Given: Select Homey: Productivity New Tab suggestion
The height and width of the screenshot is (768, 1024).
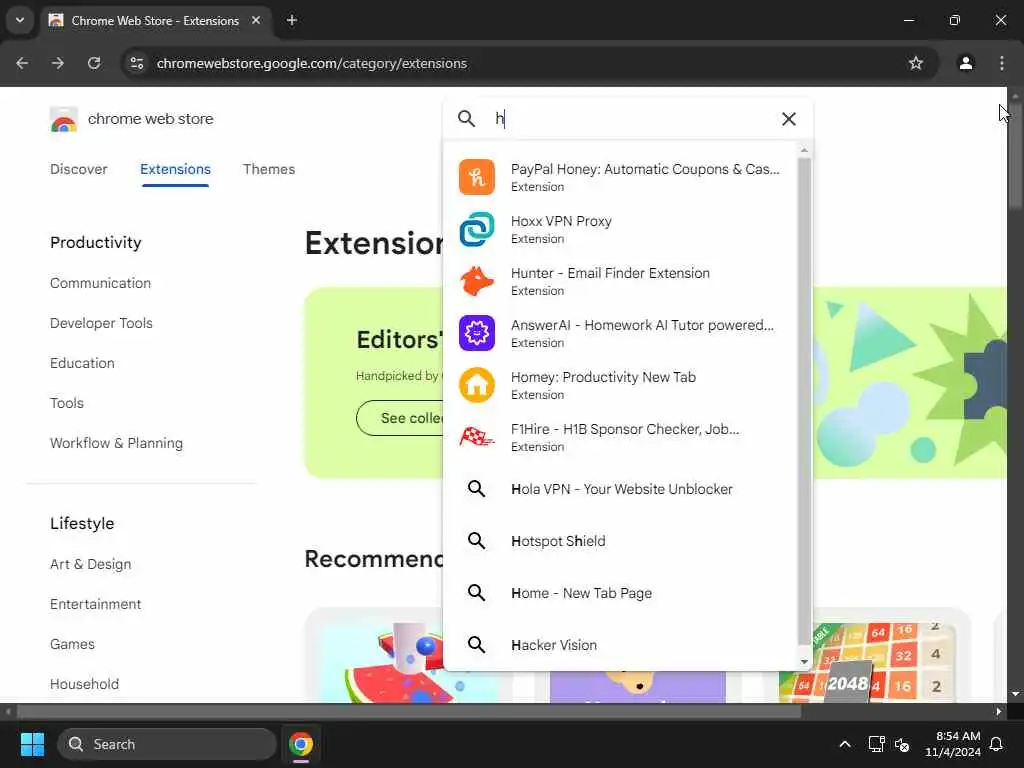Looking at the screenshot, I should click(x=620, y=385).
